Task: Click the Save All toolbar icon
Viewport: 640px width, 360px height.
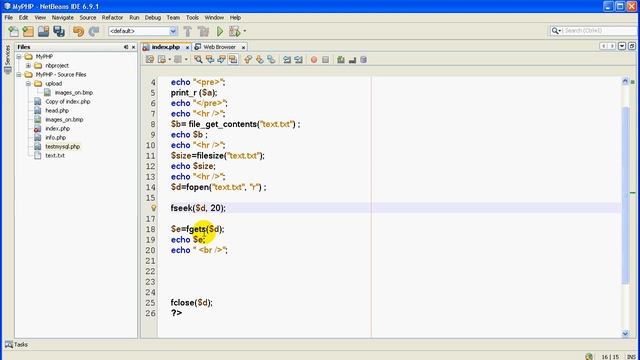Action: pos(59,31)
